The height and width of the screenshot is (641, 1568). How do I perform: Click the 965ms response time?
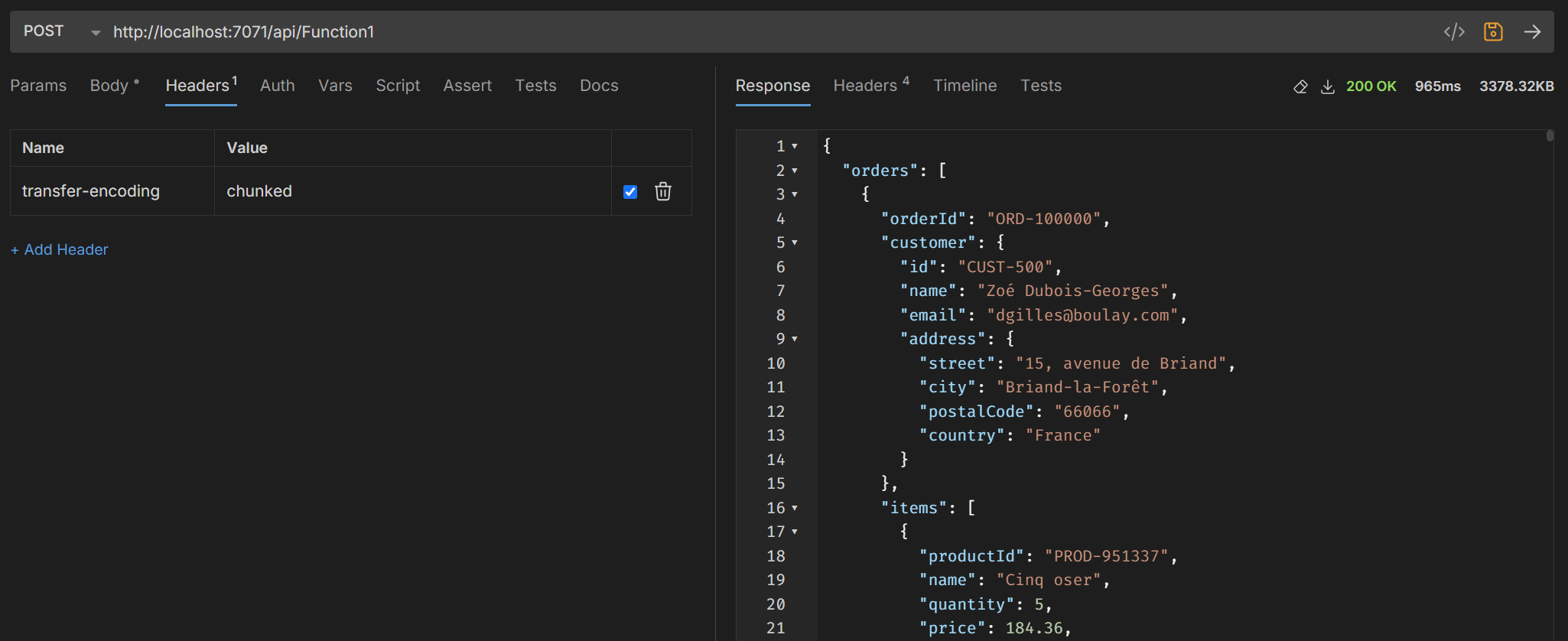pyautogui.click(x=1437, y=86)
